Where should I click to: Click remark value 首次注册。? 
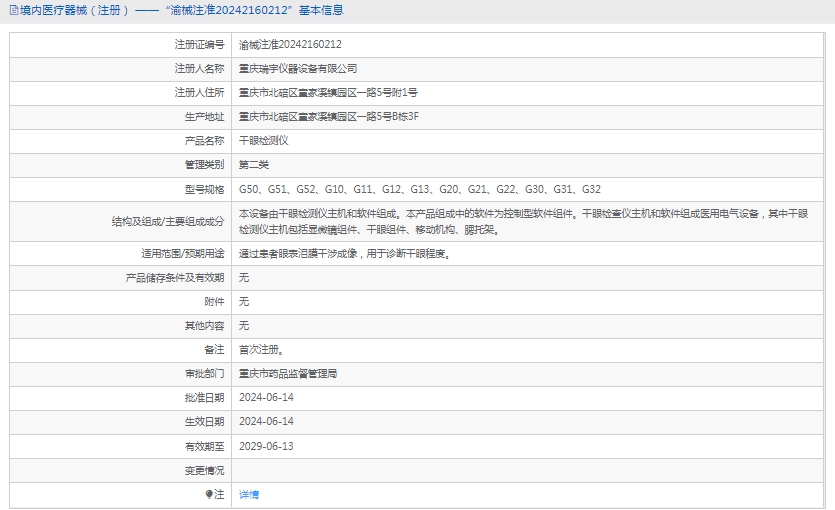coord(261,350)
